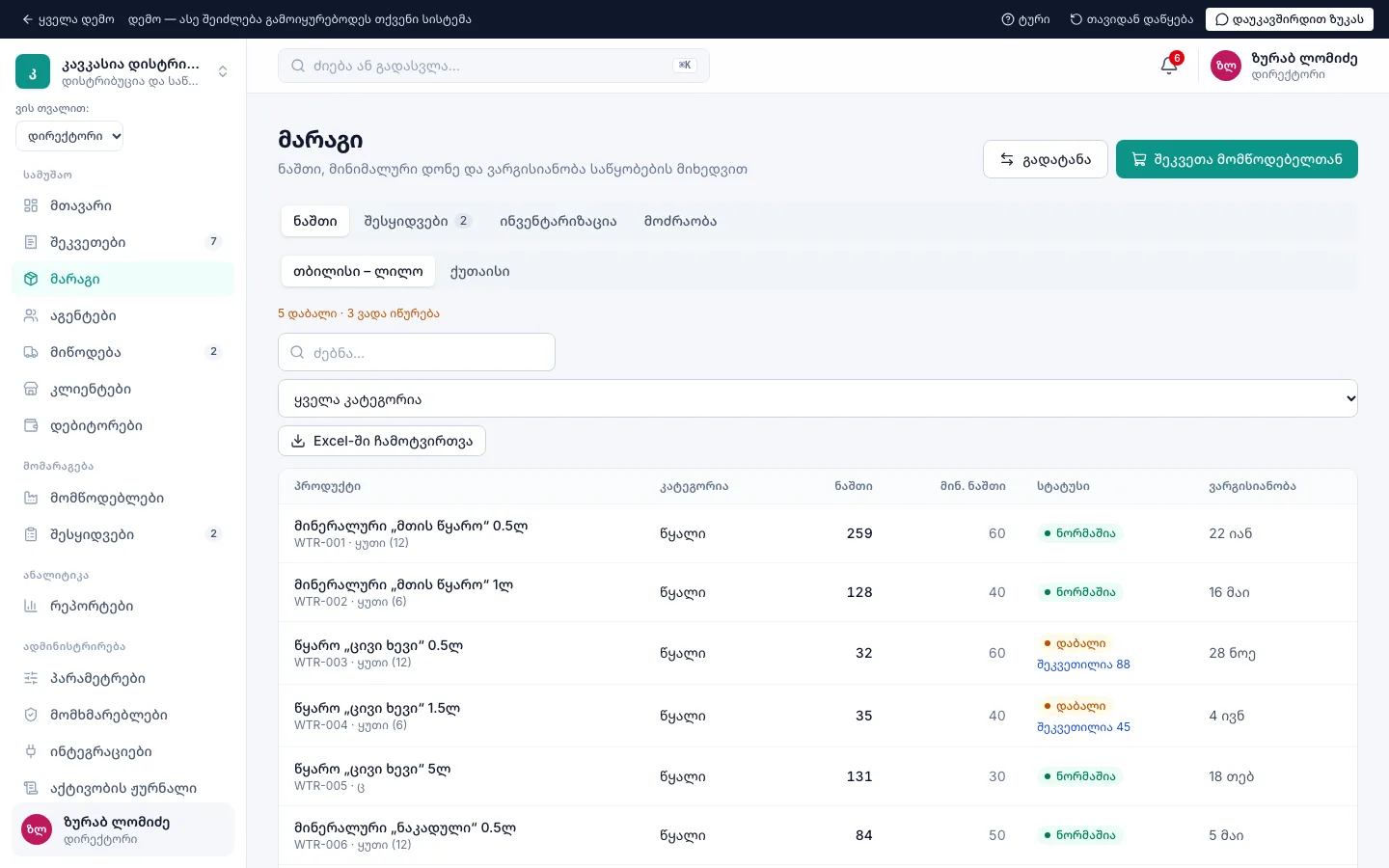Sort by the ვარგისიანობა column header
This screenshot has width=1389, height=868.
pos(1252,486)
